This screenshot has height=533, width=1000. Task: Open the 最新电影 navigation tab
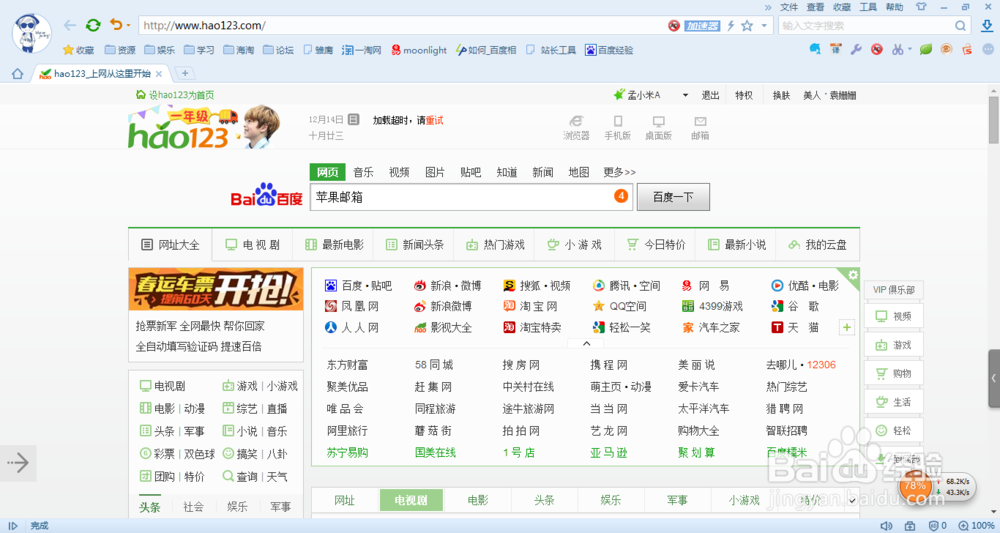(334, 245)
